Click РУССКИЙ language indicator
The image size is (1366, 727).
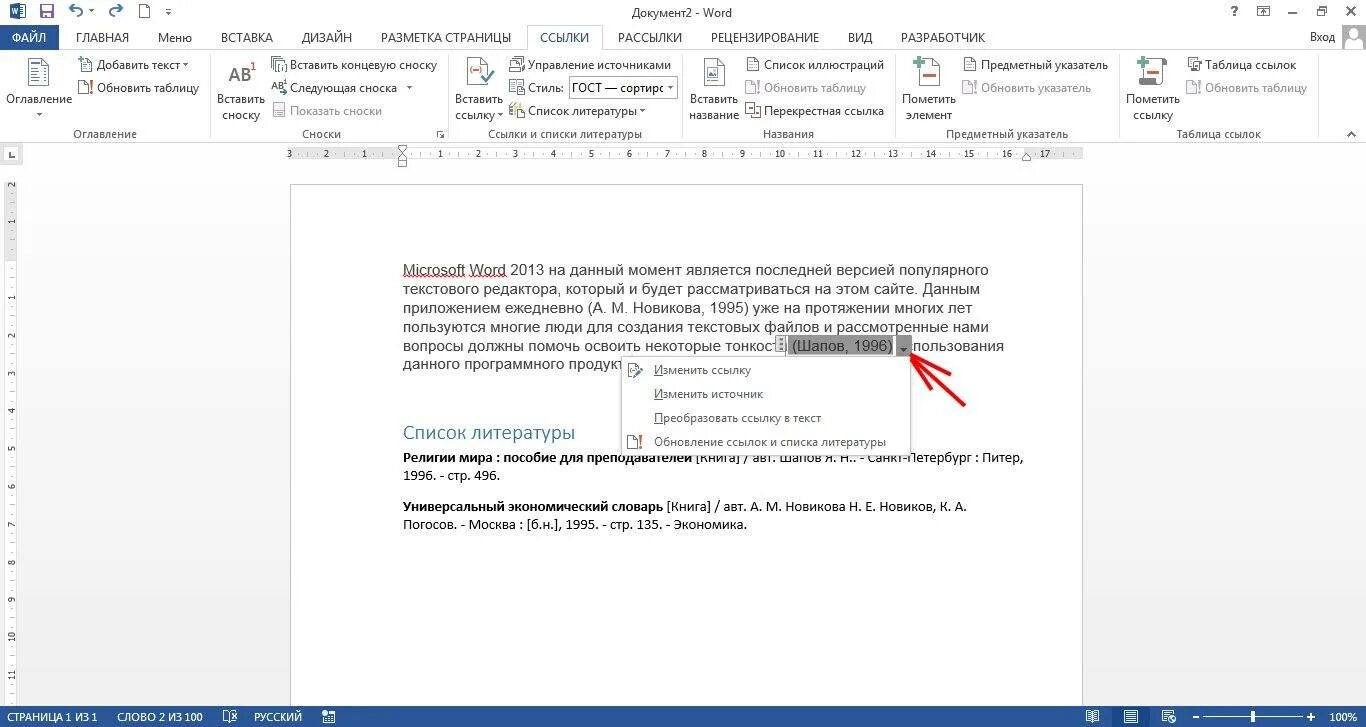point(278,717)
